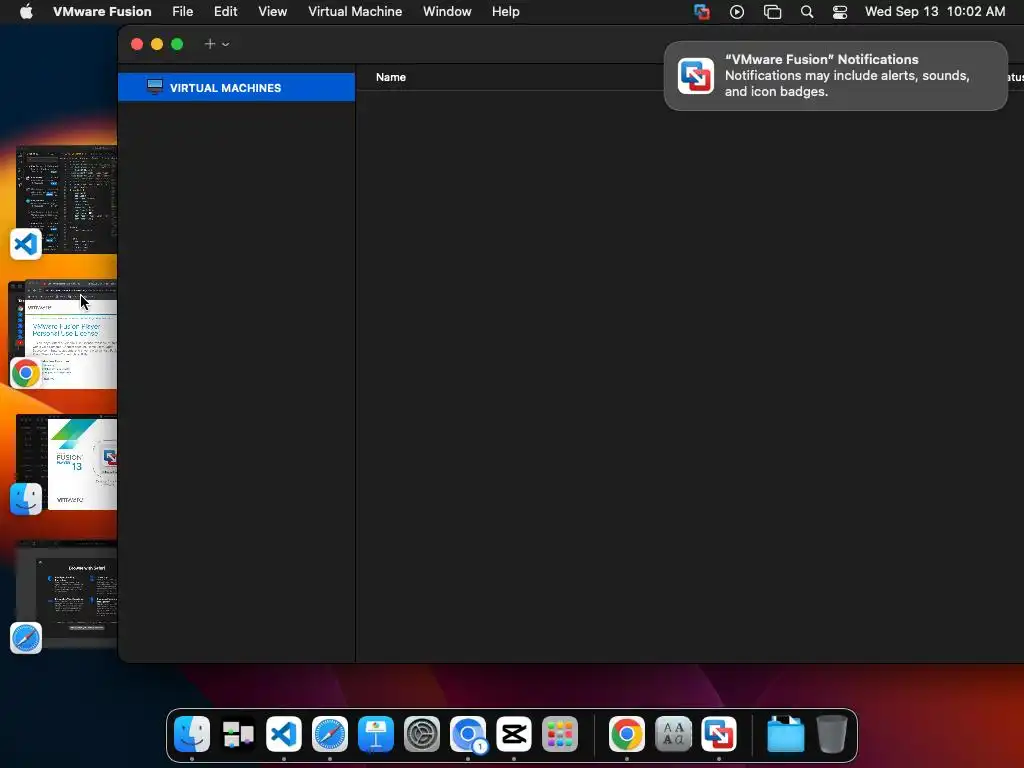
Task: Open Launchpad from the Dock
Action: 560,734
